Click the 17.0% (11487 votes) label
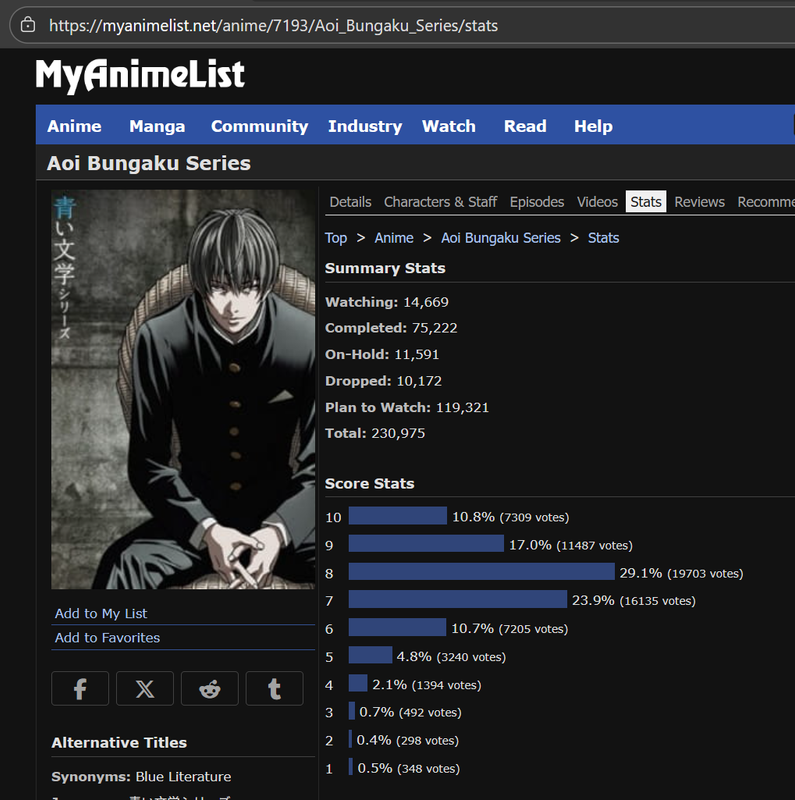The height and width of the screenshot is (800, 795). pyautogui.click(x=570, y=545)
